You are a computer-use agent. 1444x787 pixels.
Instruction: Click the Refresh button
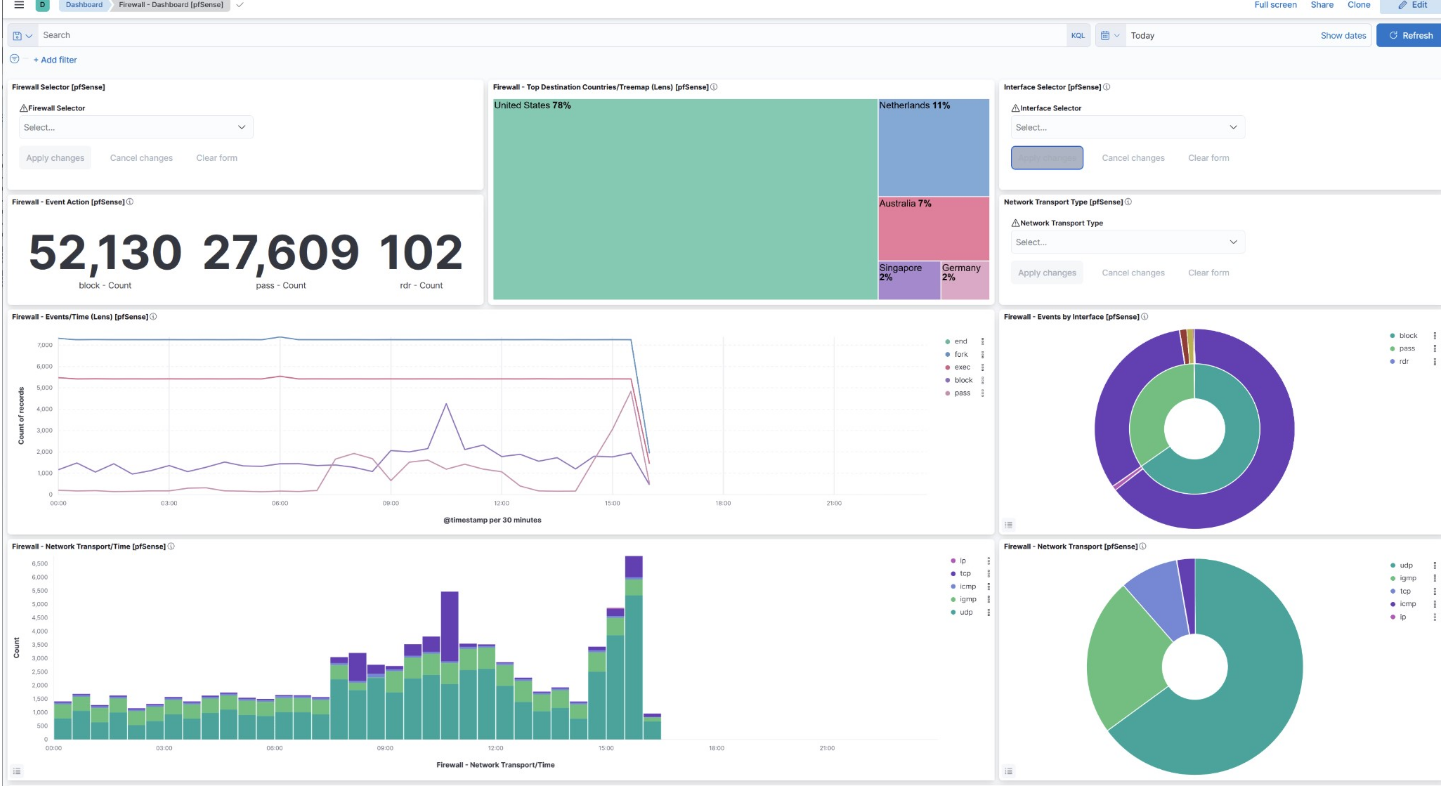(x=1410, y=35)
